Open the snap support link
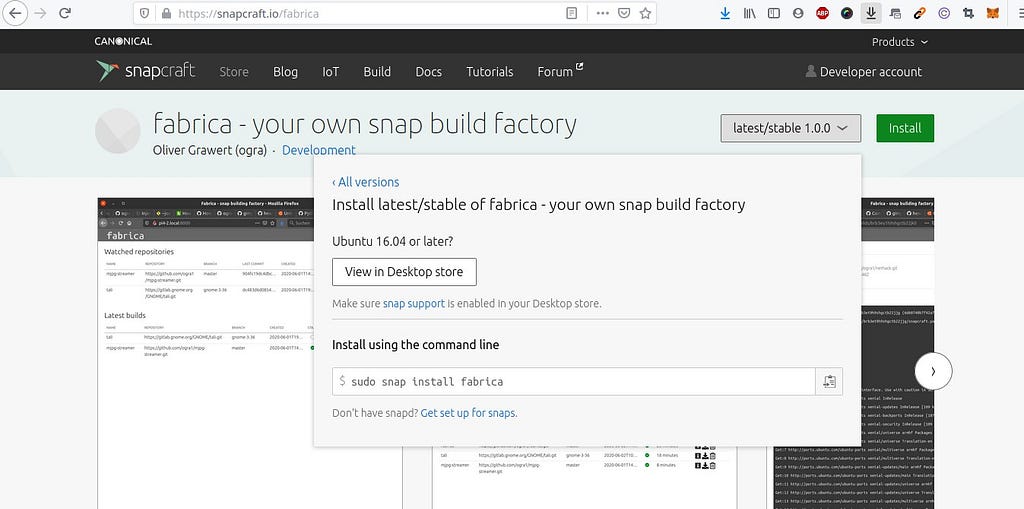The width and height of the screenshot is (1024, 509). click(x=413, y=304)
